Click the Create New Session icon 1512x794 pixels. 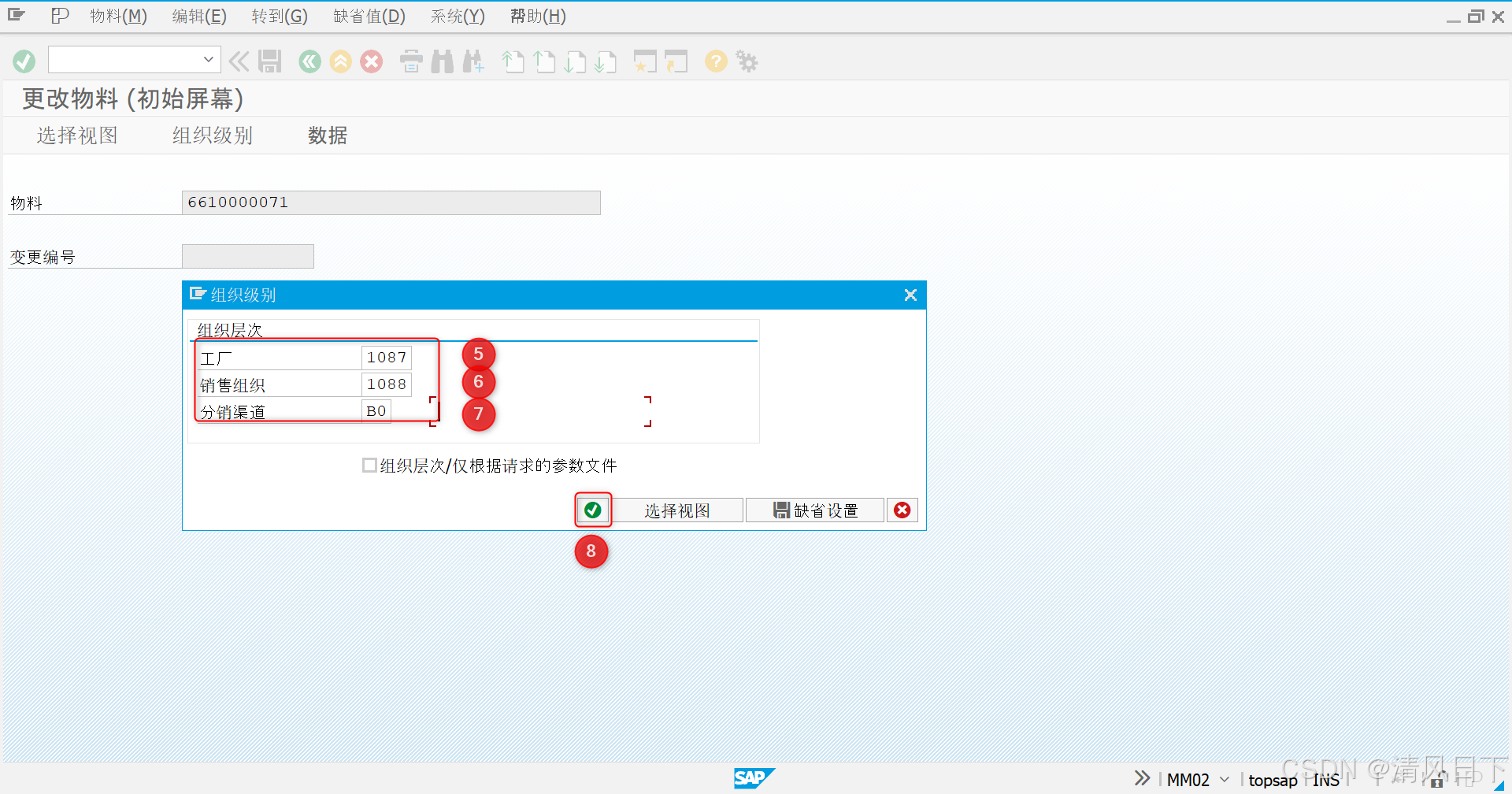(x=645, y=61)
